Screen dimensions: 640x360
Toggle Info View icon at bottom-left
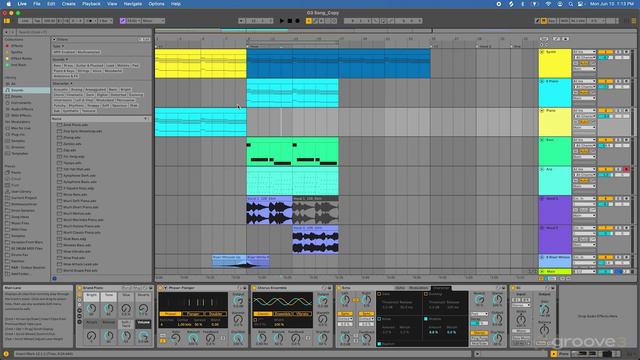click(x=6, y=354)
